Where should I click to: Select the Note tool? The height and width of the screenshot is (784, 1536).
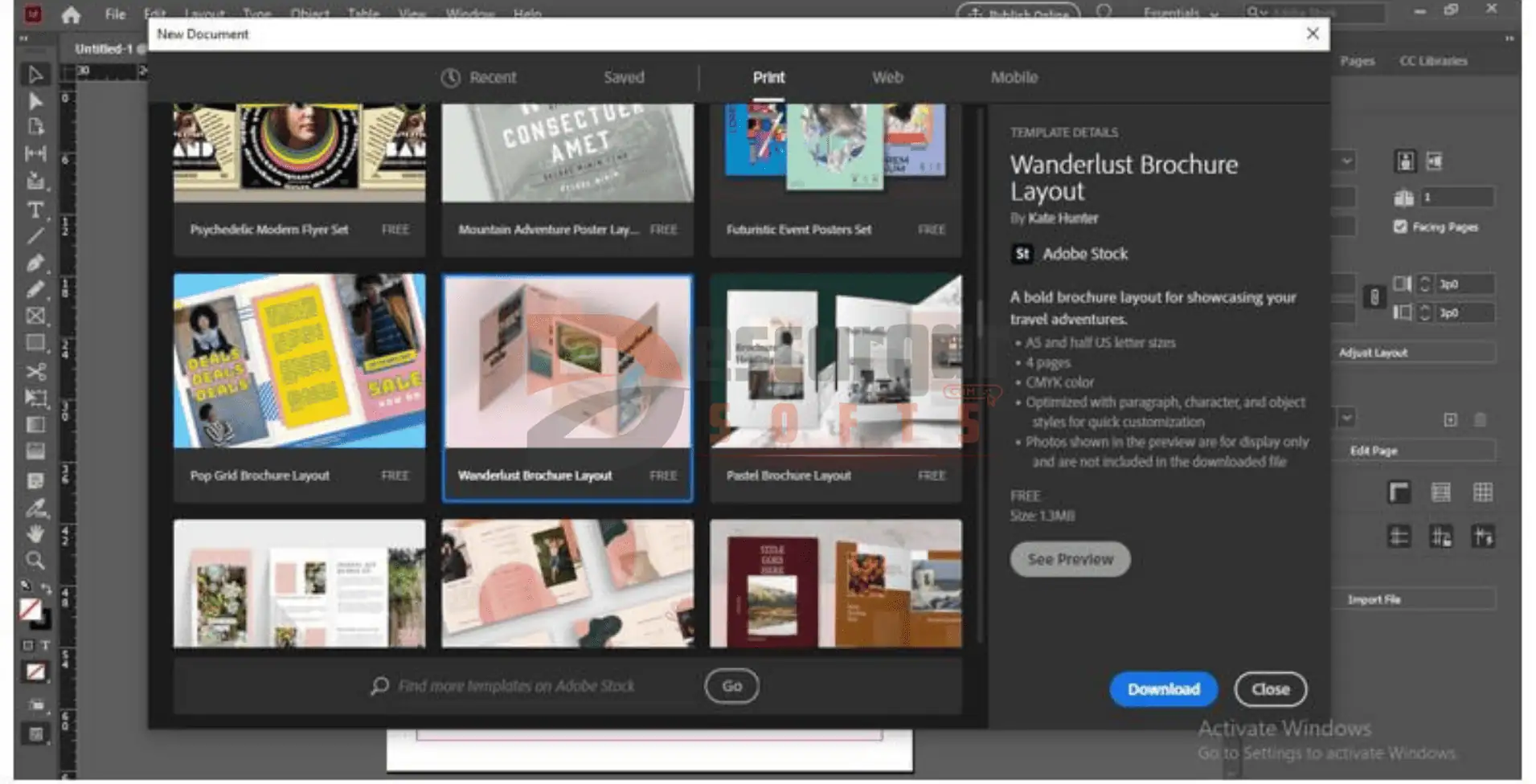35,480
